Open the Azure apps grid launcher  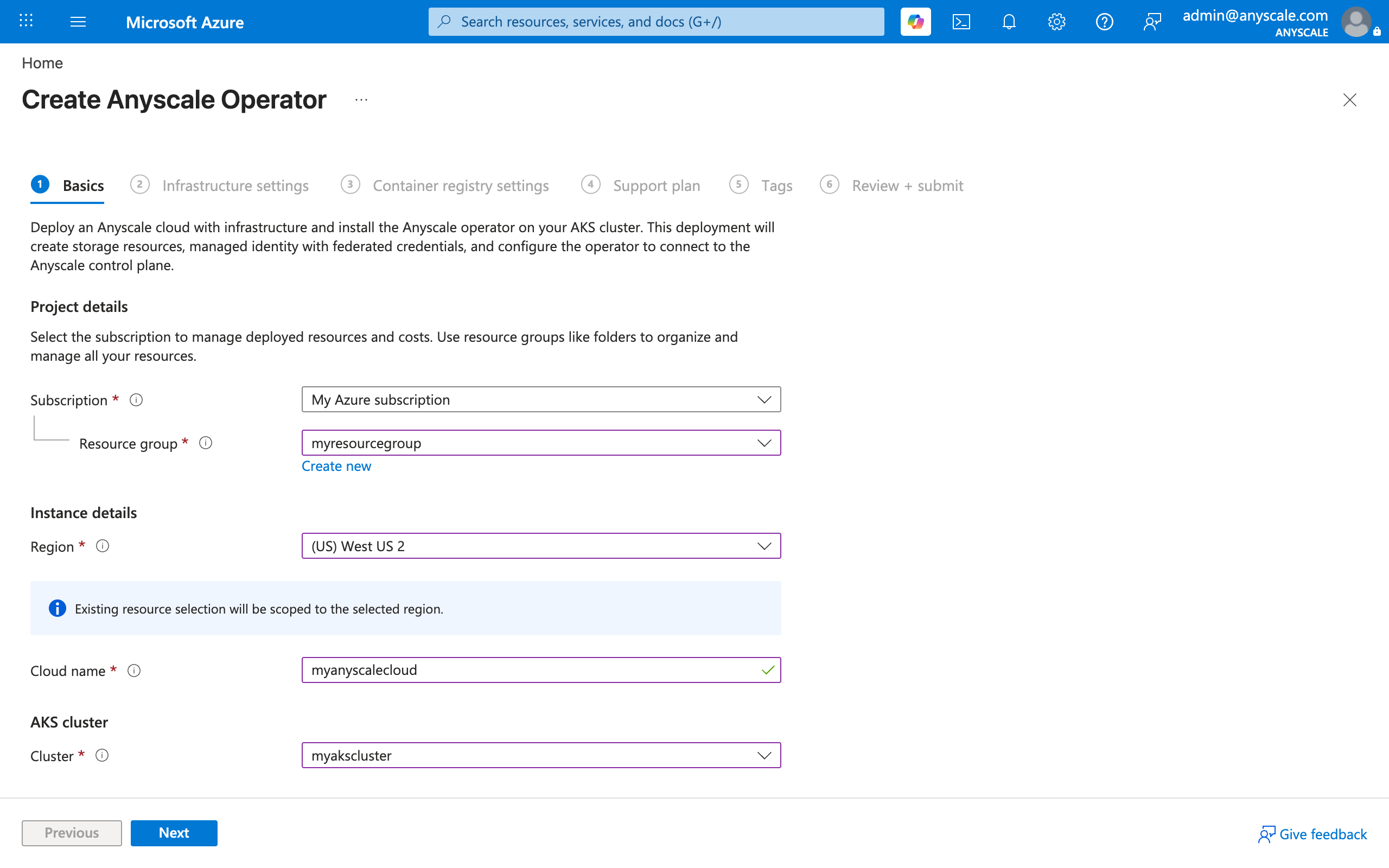tap(26, 21)
